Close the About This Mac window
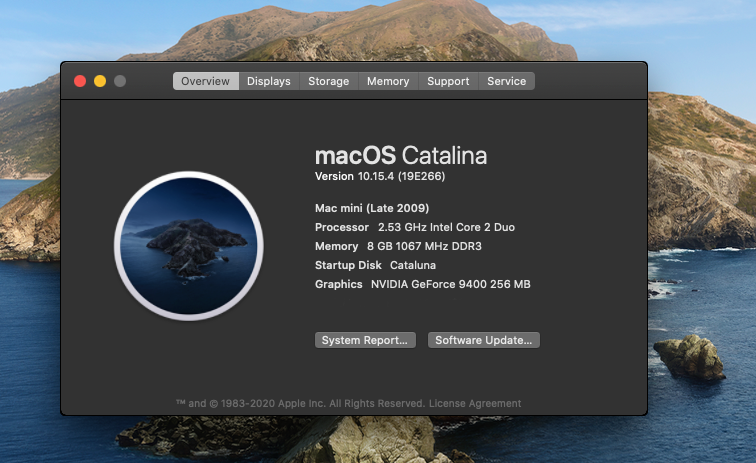The width and height of the screenshot is (756, 463). click(80, 81)
